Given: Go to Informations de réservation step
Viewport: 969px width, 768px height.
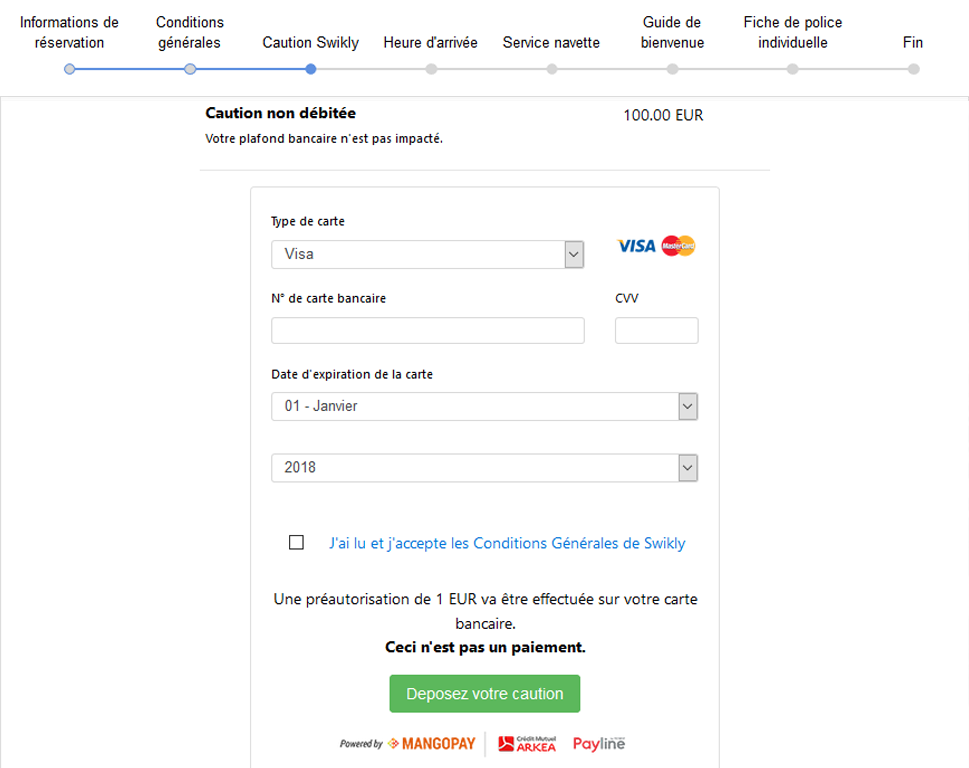Looking at the screenshot, I should 70,69.
